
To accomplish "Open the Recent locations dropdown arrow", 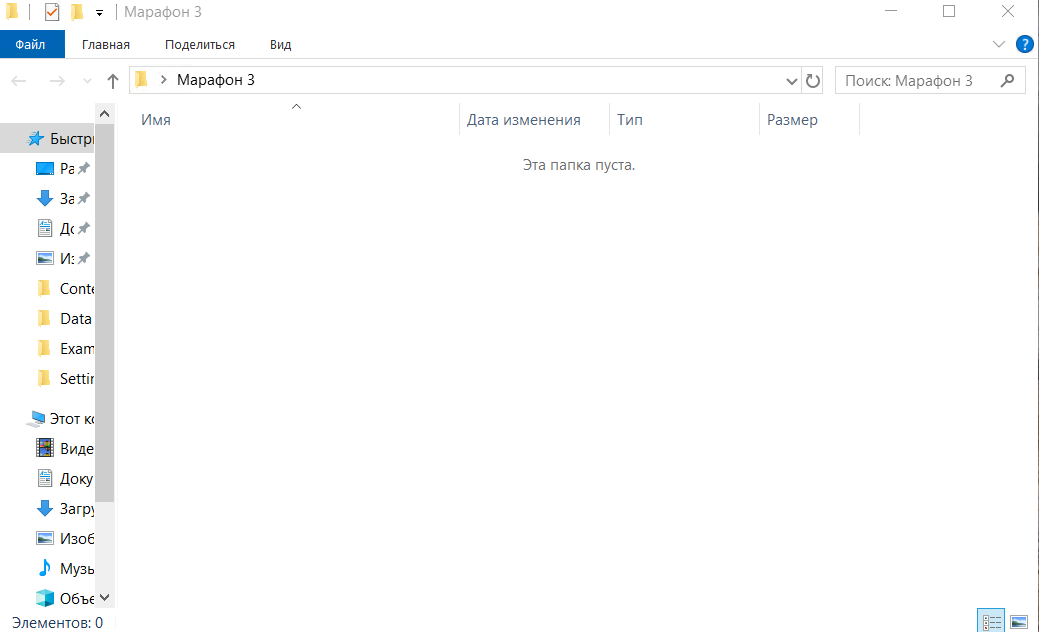I will 87,81.
